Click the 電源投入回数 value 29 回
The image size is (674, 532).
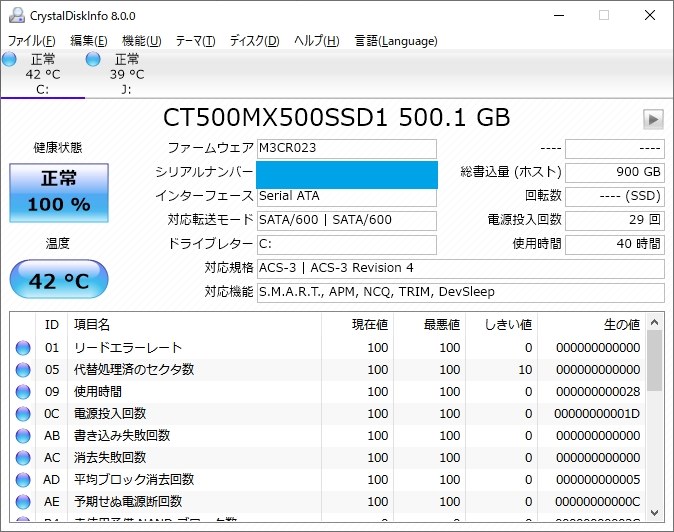point(615,220)
